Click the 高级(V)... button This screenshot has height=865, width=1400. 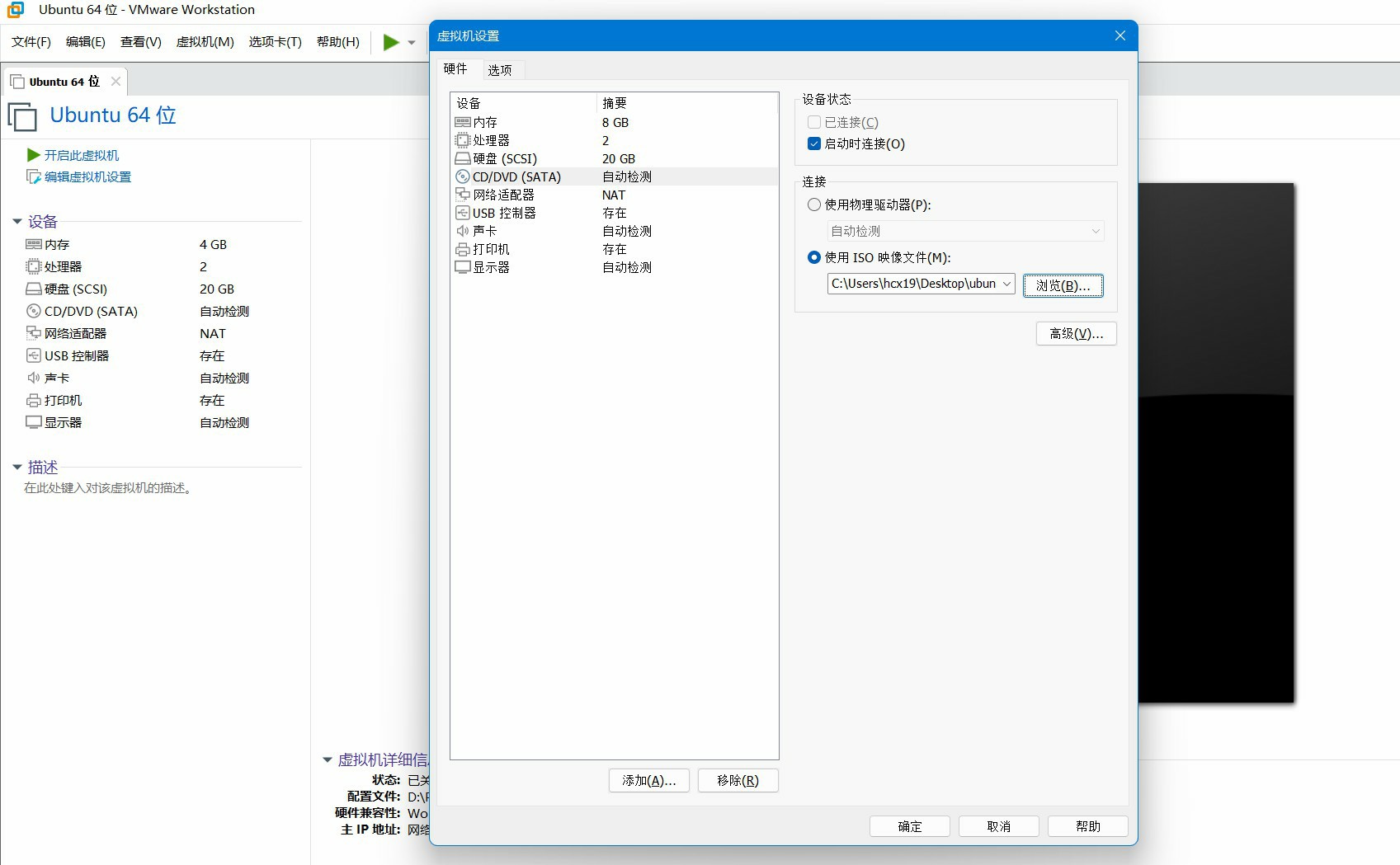click(1077, 333)
